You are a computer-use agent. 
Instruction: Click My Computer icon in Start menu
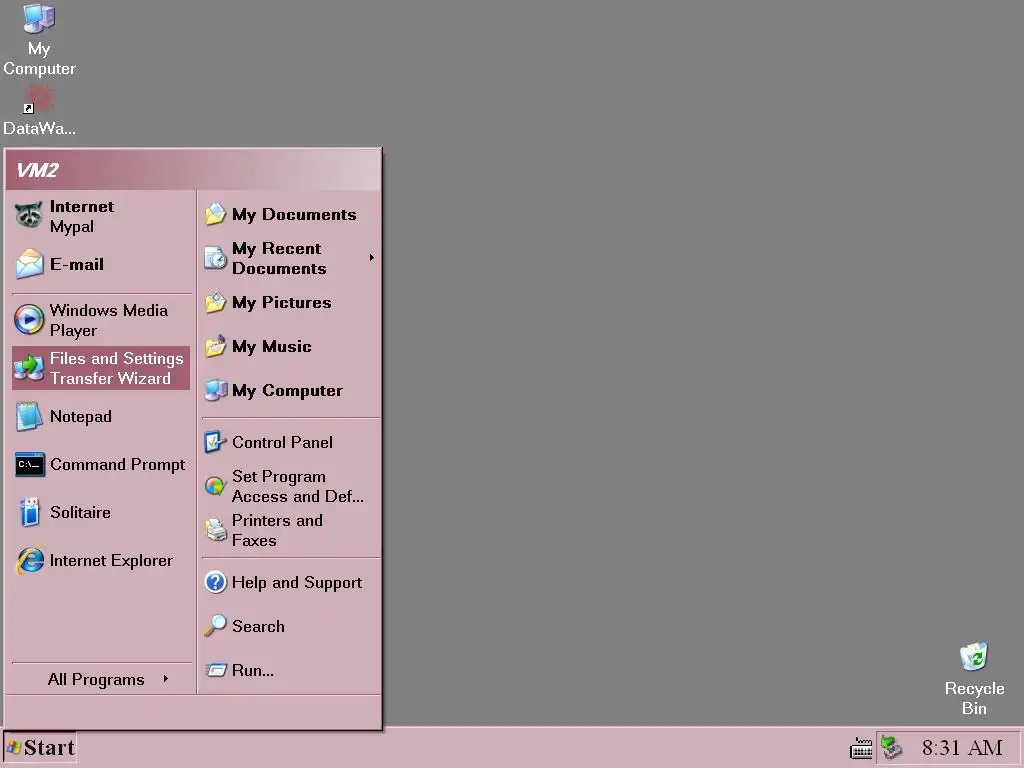(x=216, y=390)
